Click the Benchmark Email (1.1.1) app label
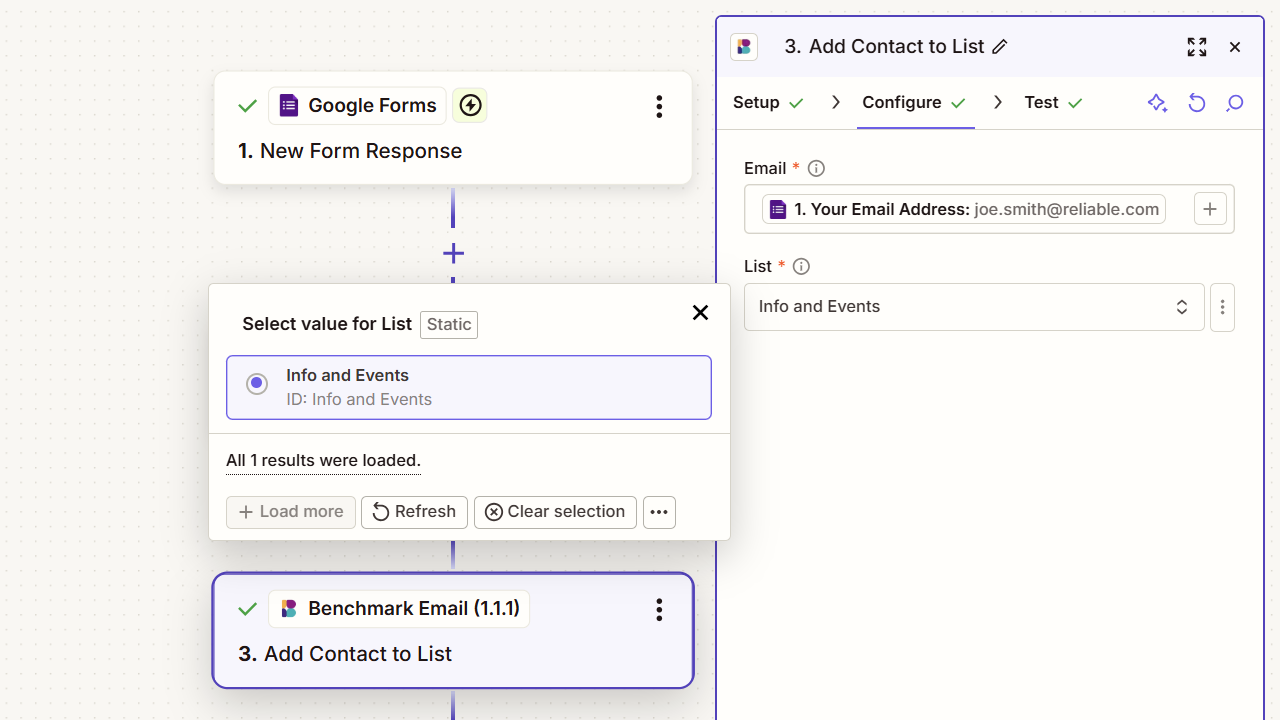Screen dimensions: 1280x720 point(414,608)
